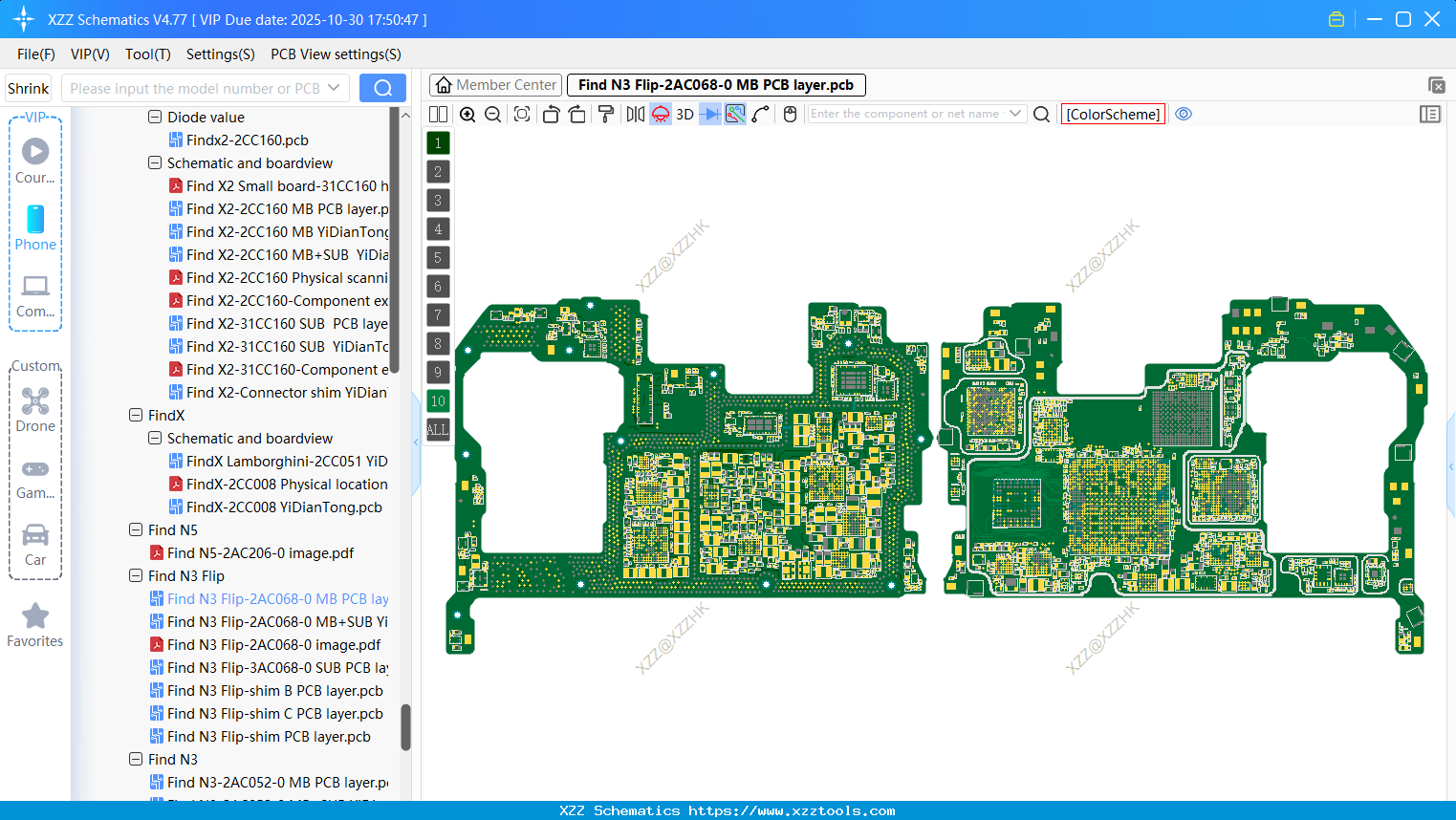This screenshot has height=820, width=1456.
Task: Open the mouse settings icon on the toolbar
Action: (x=790, y=114)
